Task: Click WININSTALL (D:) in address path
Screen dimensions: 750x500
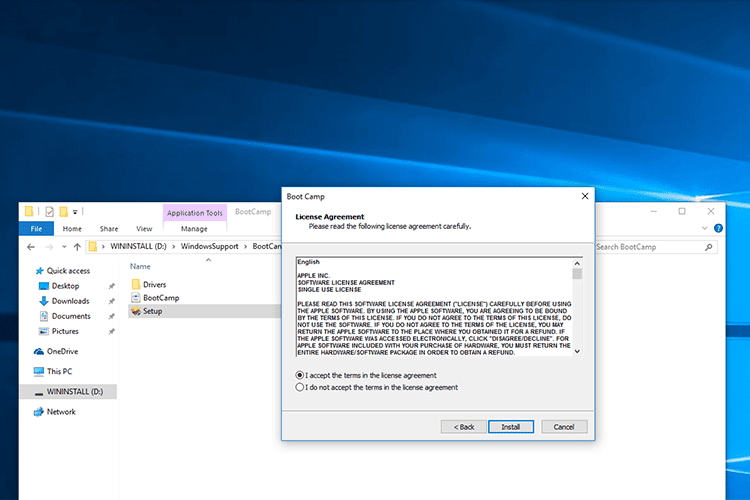Action: click(x=138, y=246)
